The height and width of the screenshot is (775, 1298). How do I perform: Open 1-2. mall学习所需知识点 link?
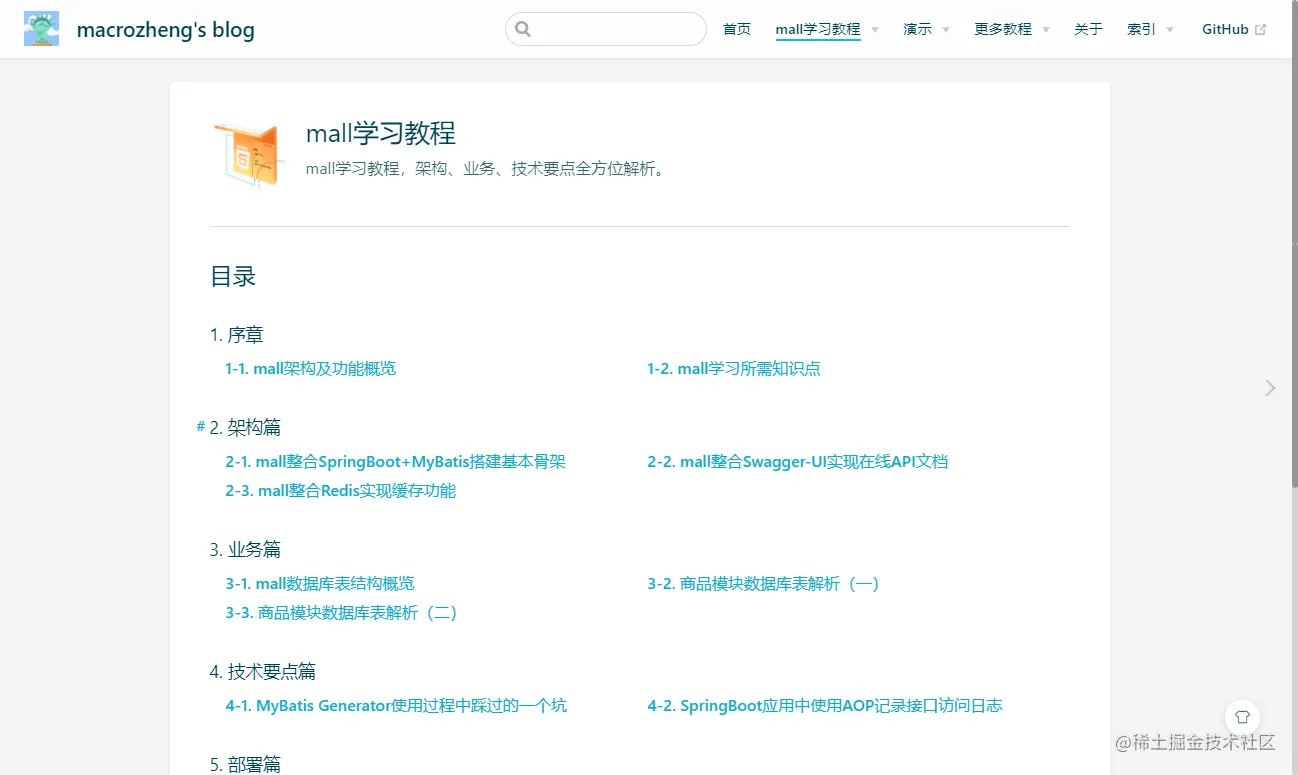point(734,368)
